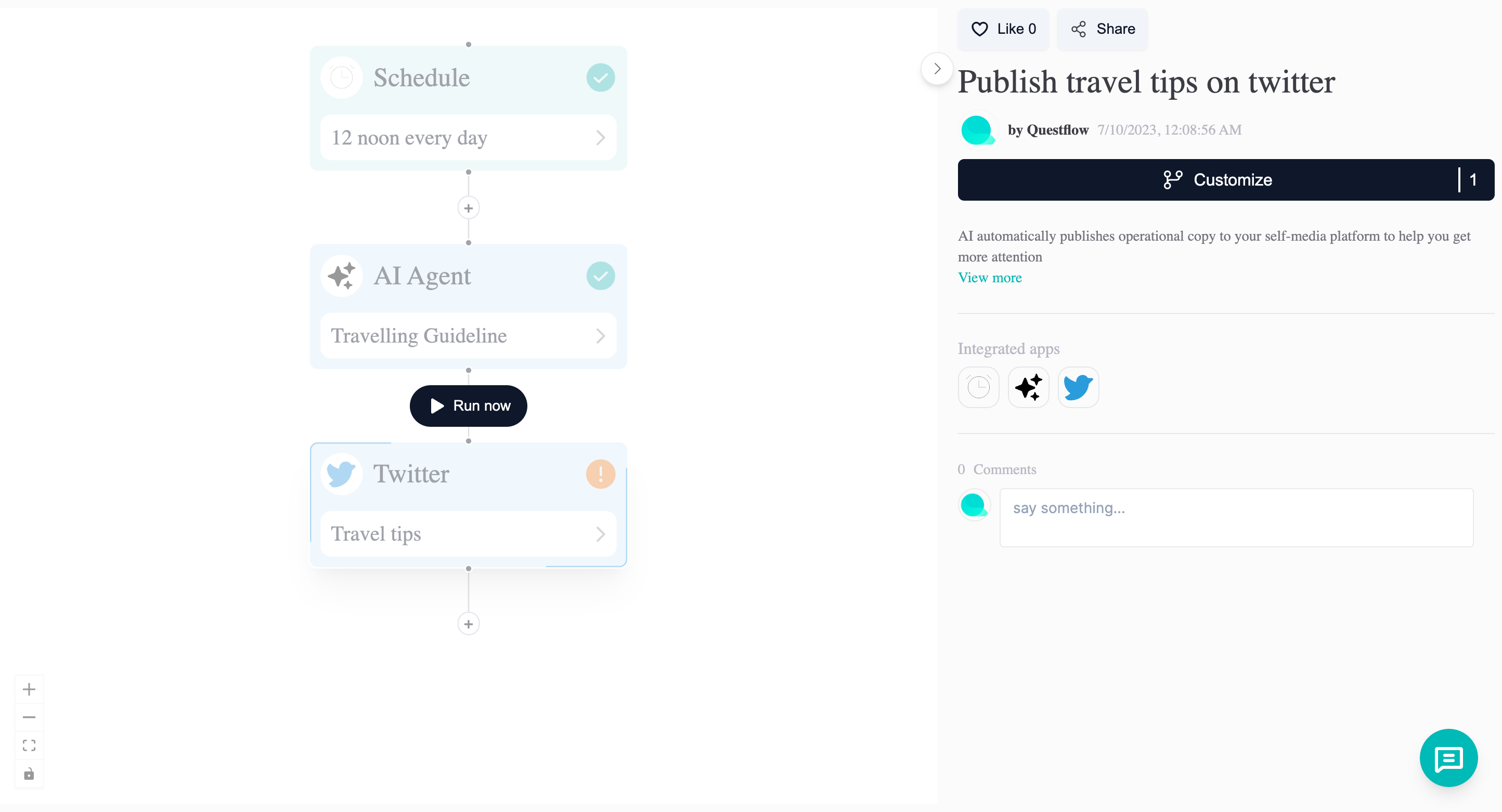Click the warning indicator on the Twitter node
1502x812 pixels.
point(600,474)
